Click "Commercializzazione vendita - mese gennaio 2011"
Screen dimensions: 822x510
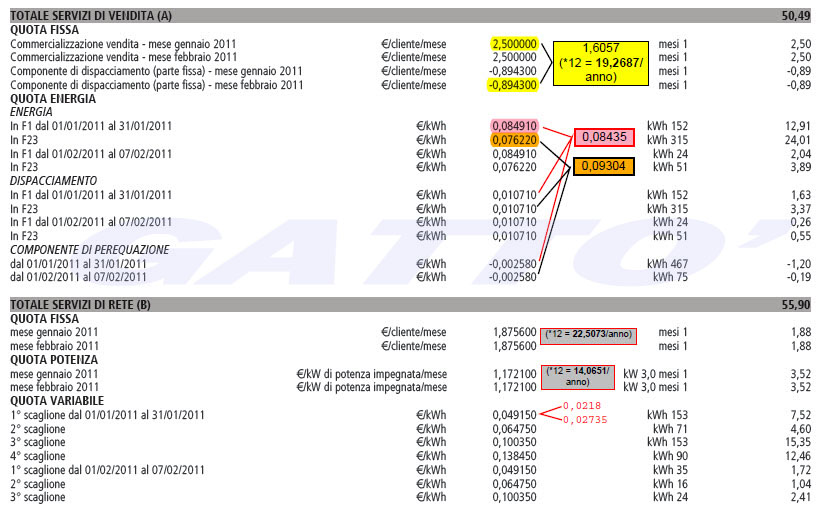[123, 44]
